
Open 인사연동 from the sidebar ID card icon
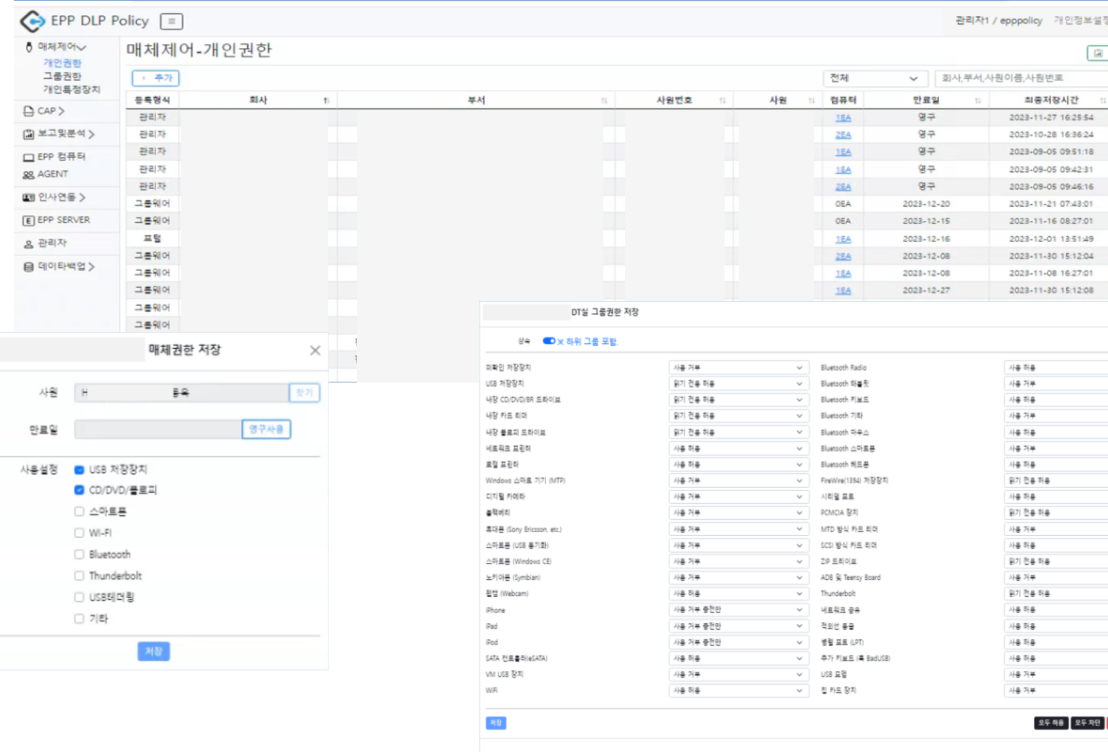pyautogui.click(x=28, y=197)
